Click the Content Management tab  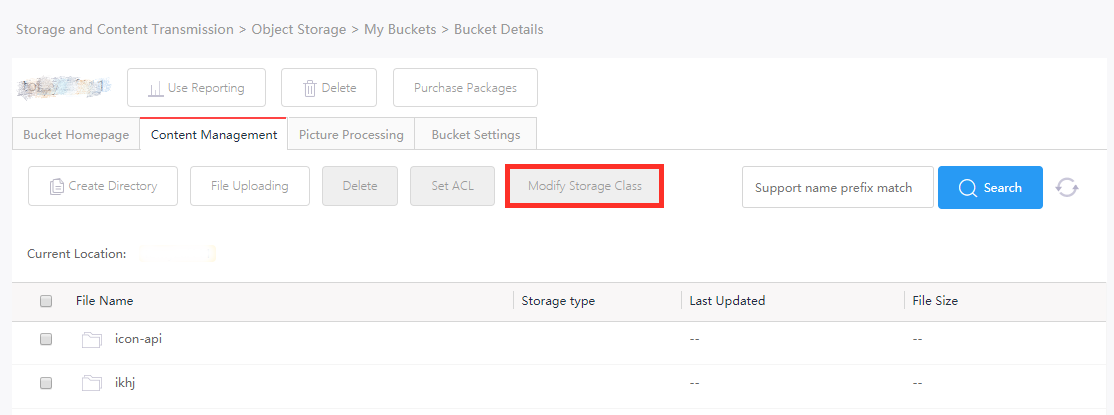pos(214,134)
